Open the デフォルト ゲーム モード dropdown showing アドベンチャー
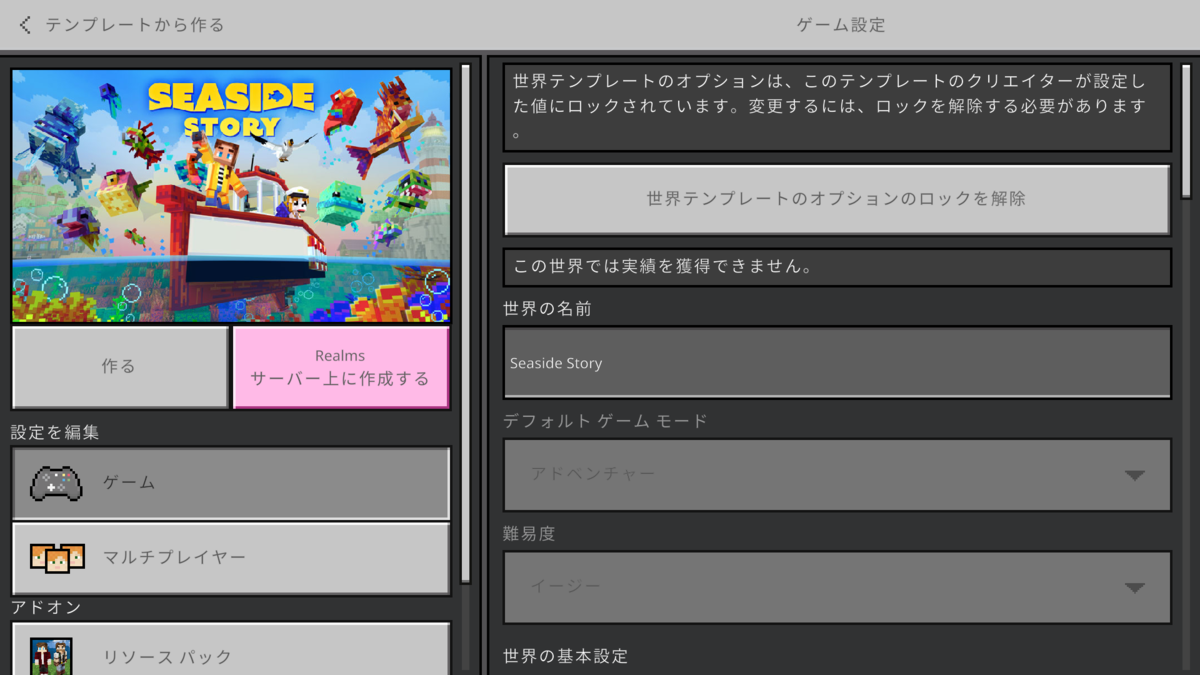The image size is (1200, 675). point(837,474)
